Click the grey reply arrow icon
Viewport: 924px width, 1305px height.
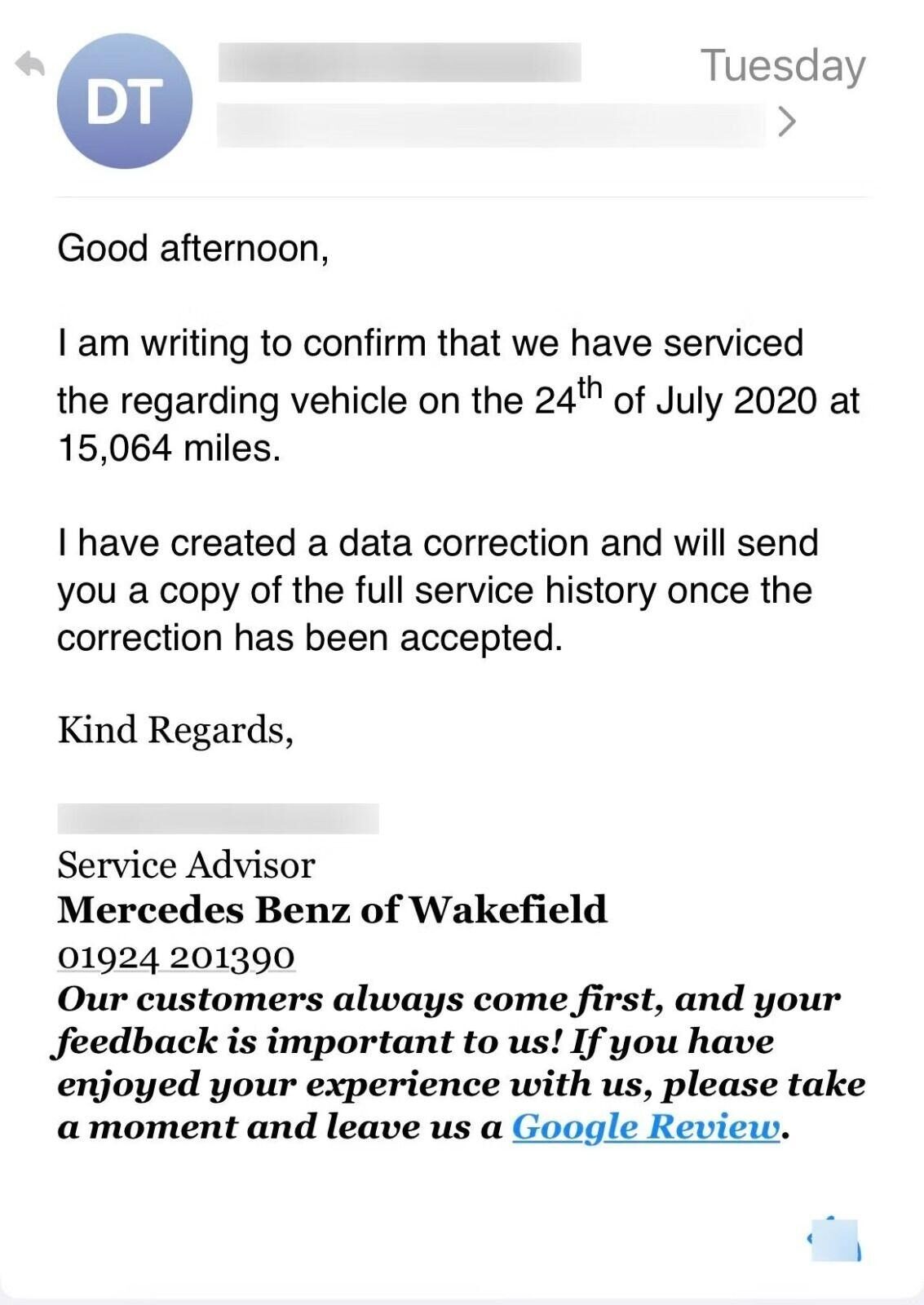click(30, 64)
